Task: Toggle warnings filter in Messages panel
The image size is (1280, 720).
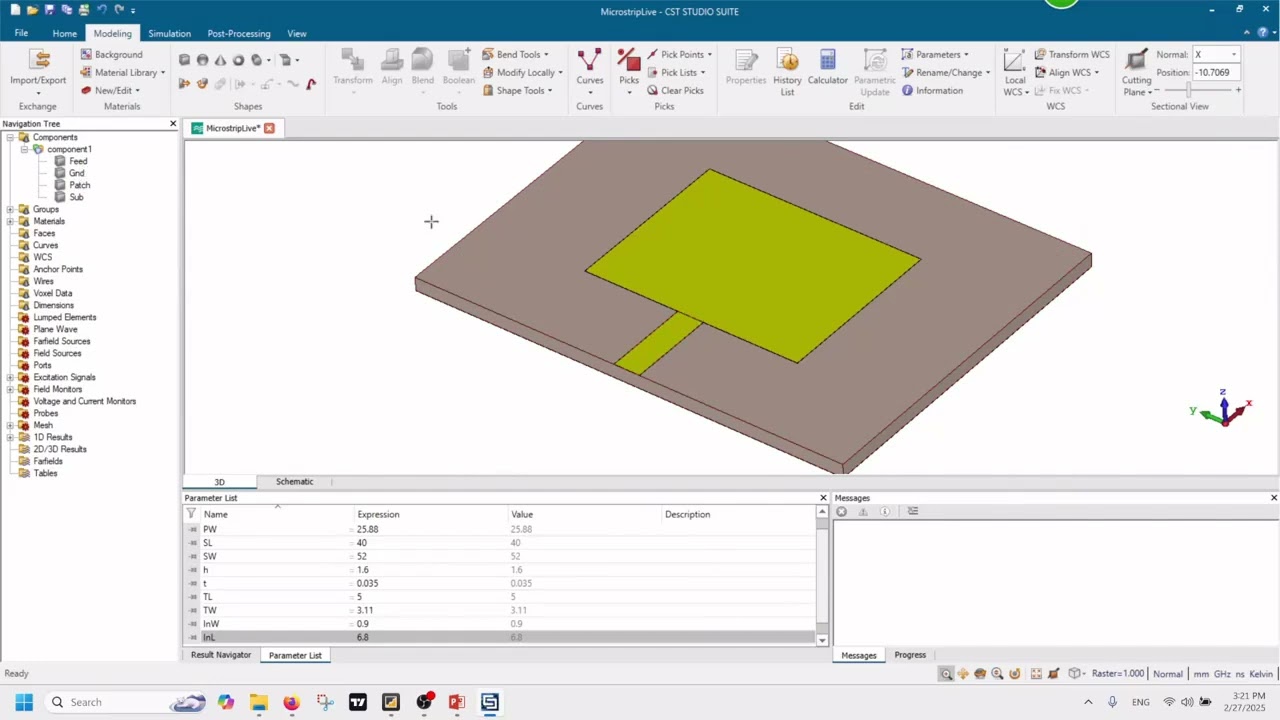Action: 863,511
